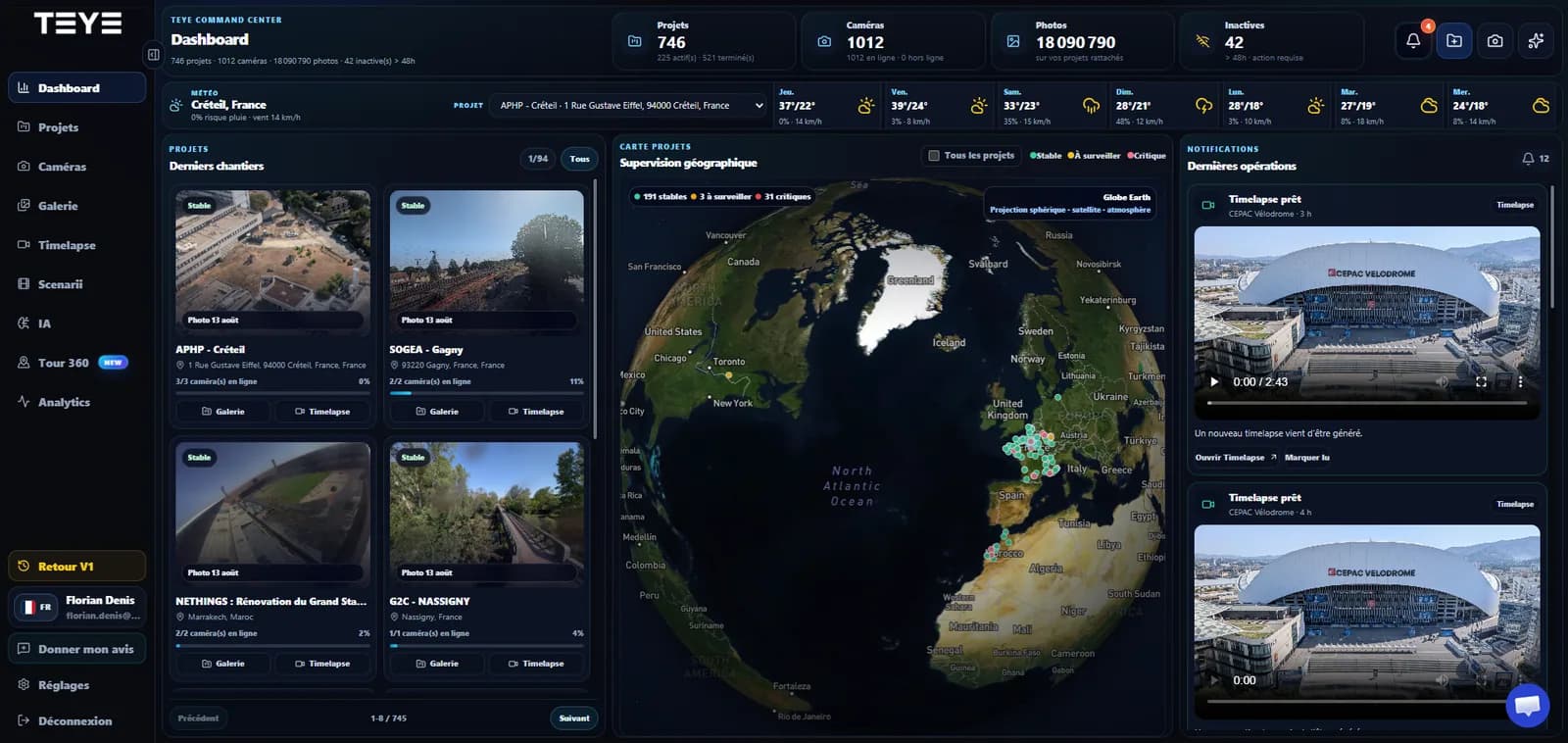Open Tour 360 in the sidebar
This screenshot has height=743, width=1568.
tap(77, 362)
